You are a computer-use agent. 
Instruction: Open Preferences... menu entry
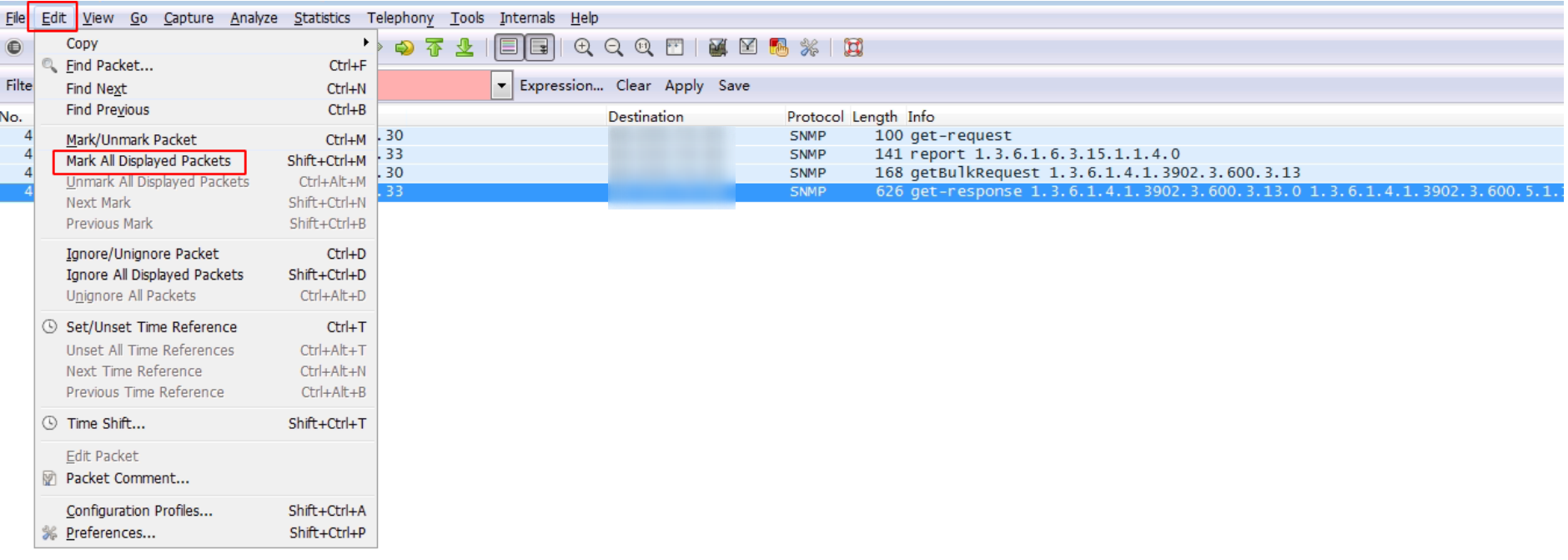[x=206, y=532]
